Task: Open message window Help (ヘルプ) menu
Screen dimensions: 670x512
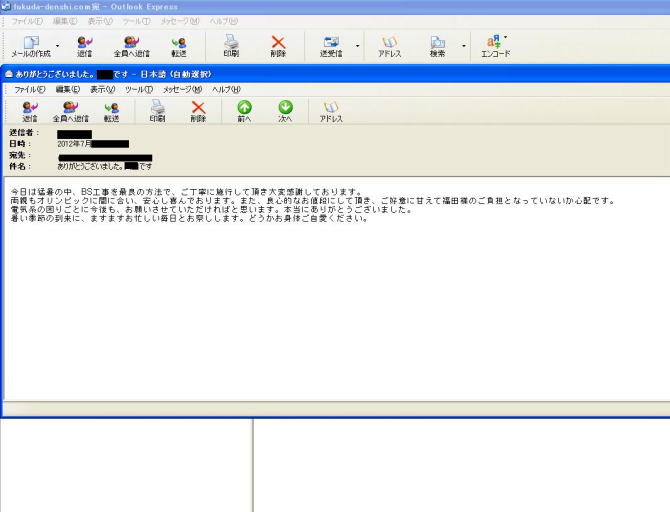Action: click(x=226, y=89)
